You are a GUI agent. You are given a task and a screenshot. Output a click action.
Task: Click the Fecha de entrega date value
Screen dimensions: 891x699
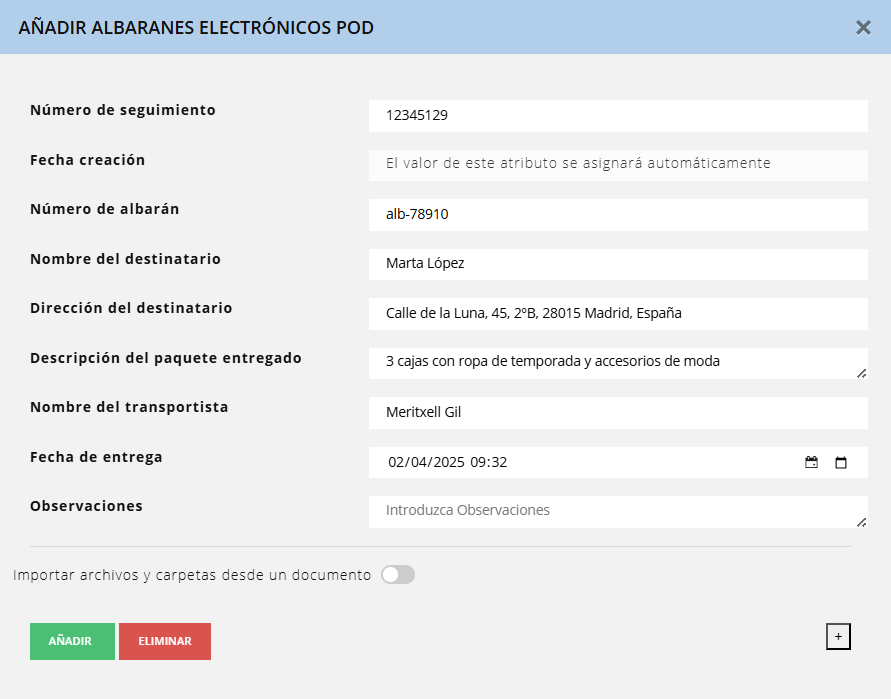[448, 463]
